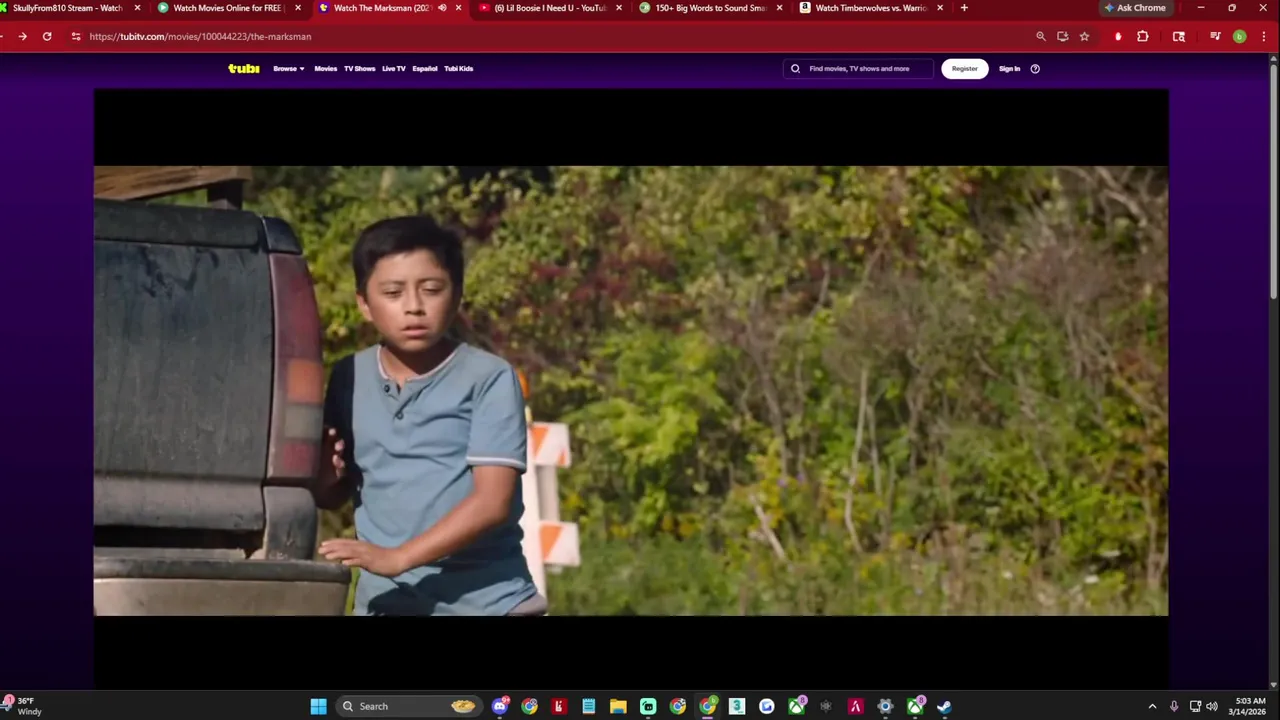Image resolution: width=1280 pixels, height=720 pixels.
Task: Open the Notepad icon in the taskbar
Action: 589,706
